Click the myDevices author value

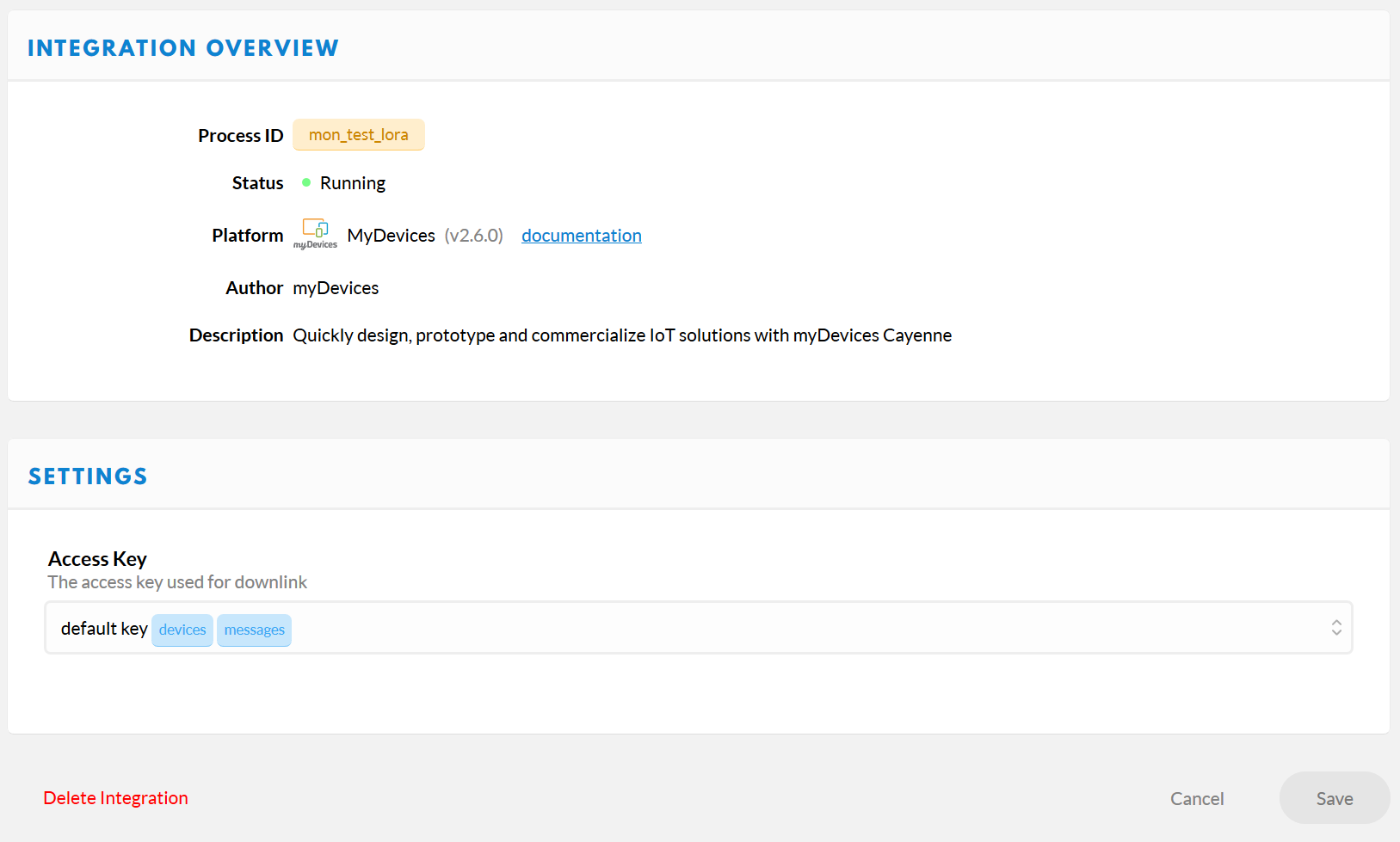click(x=336, y=288)
